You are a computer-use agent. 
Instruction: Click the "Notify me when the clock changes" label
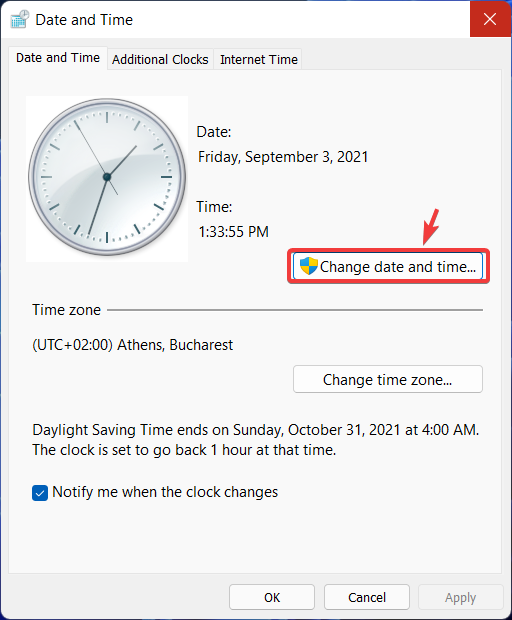pyautogui.click(x=165, y=492)
